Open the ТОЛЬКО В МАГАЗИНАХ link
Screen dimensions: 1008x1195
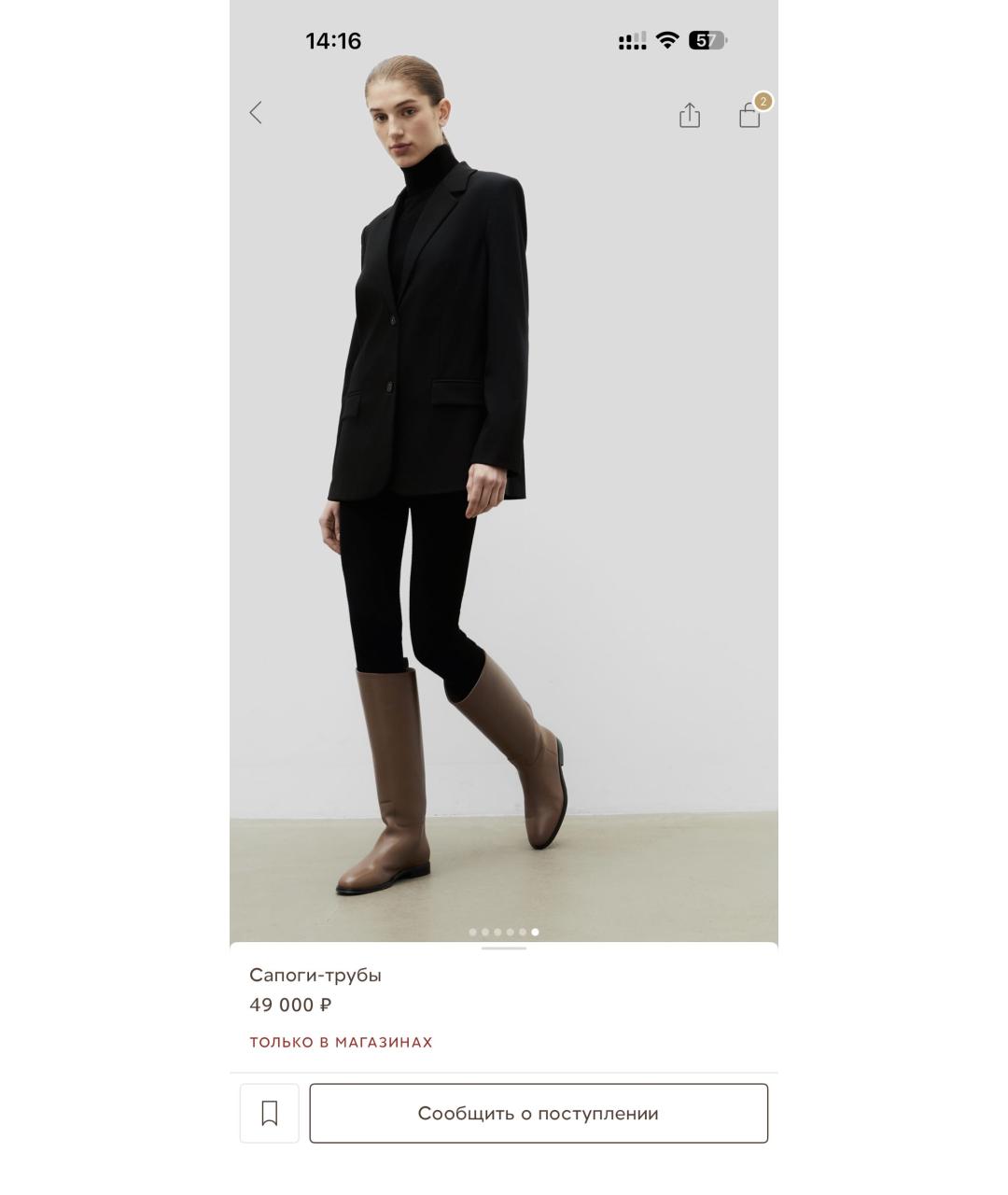(341, 1042)
